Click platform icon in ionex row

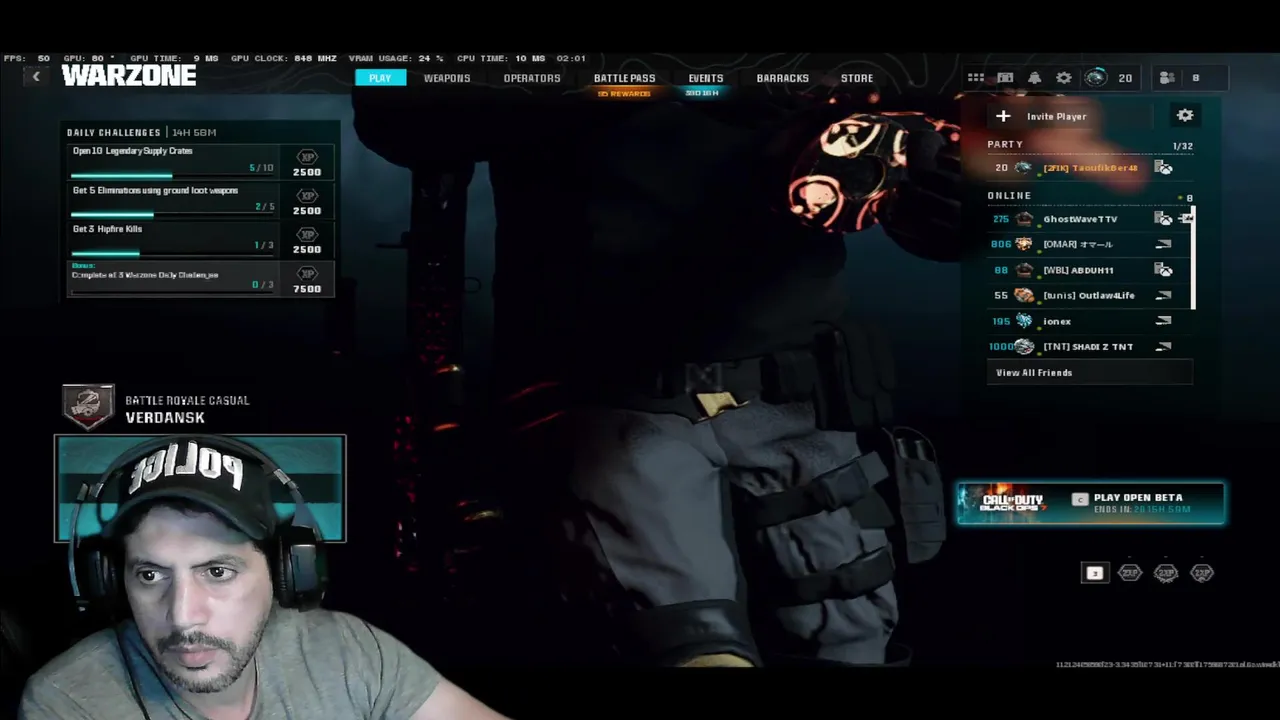click(x=1163, y=321)
